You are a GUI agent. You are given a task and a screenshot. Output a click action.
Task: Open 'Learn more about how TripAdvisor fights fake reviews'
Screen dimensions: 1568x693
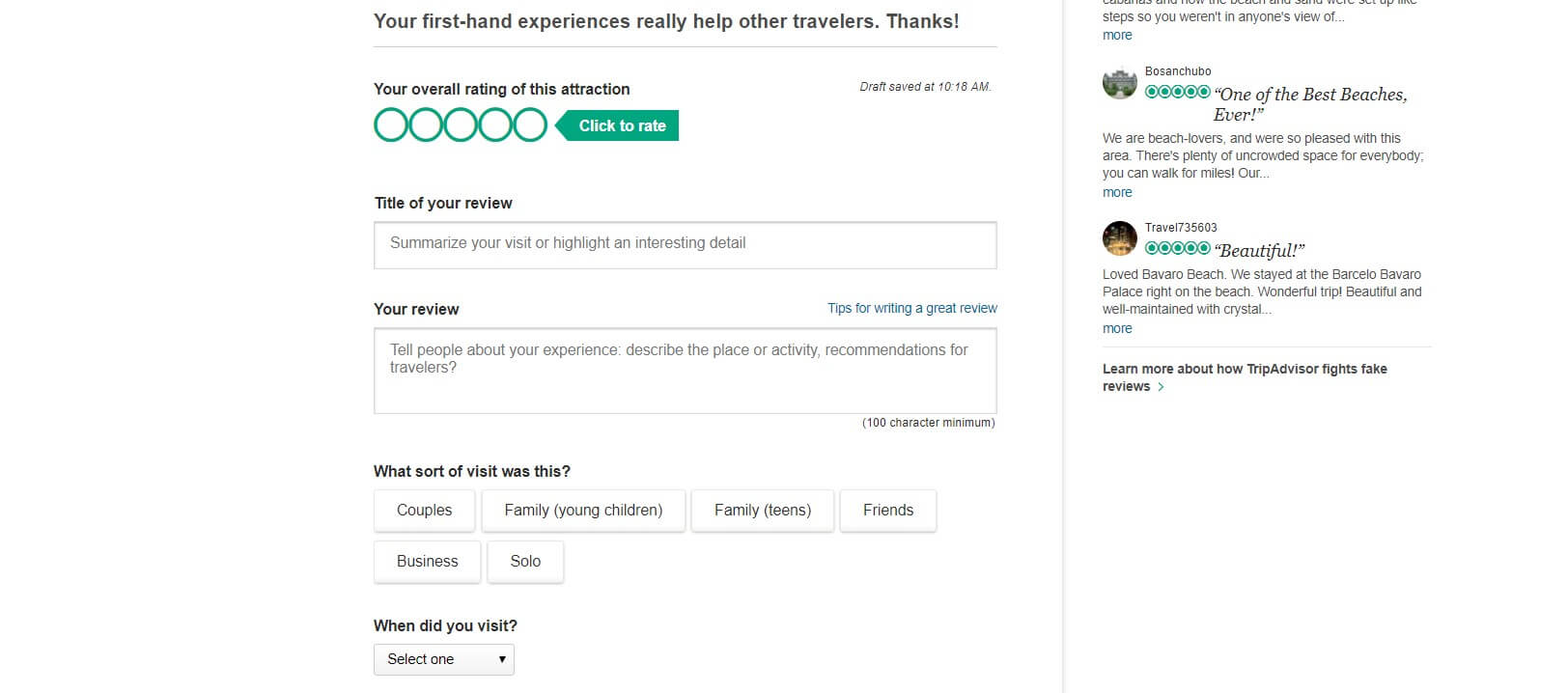[x=1244, y=377]
